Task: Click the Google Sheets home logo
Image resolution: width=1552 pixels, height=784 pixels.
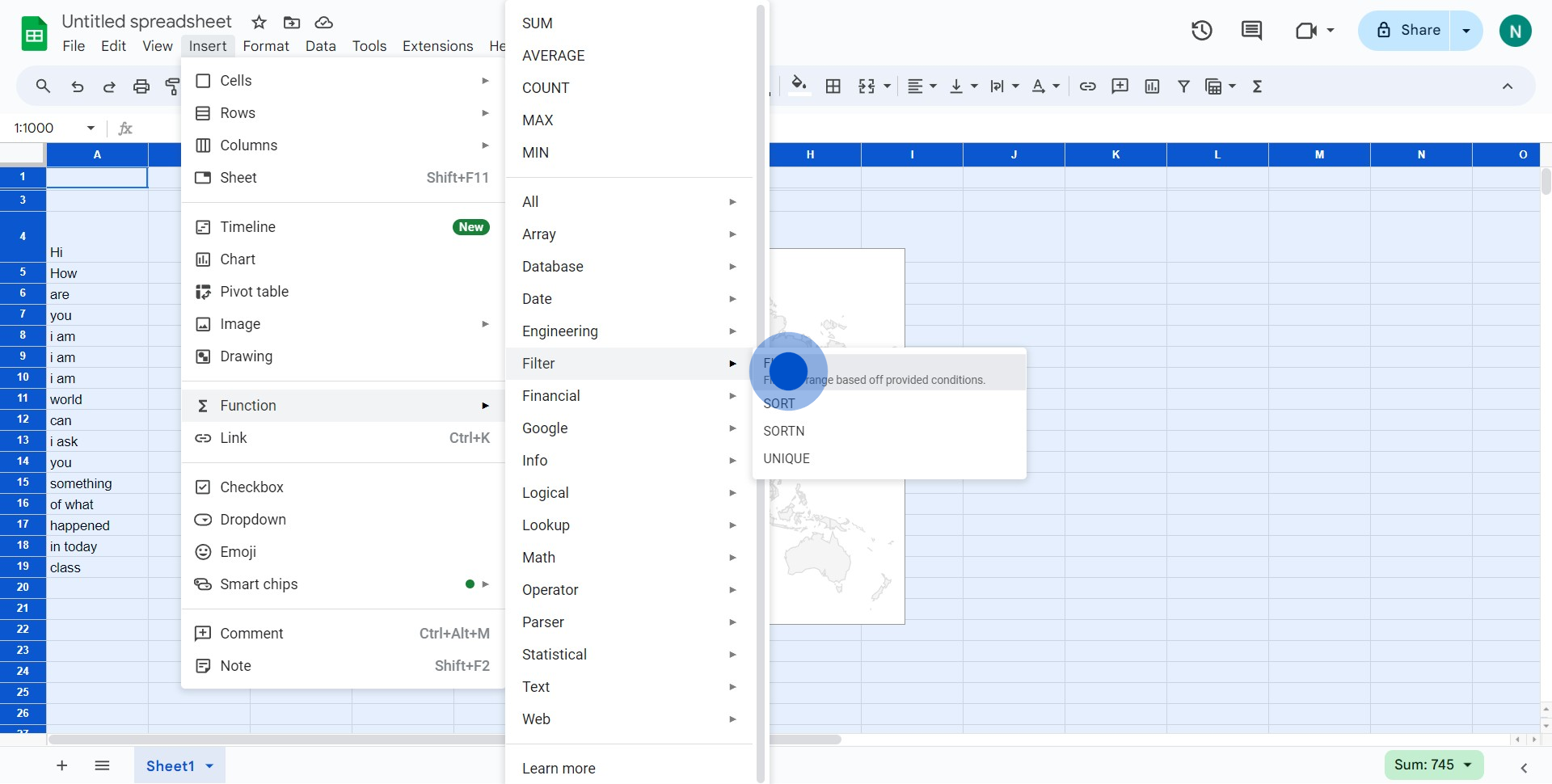Action: (x=34, y=34)
